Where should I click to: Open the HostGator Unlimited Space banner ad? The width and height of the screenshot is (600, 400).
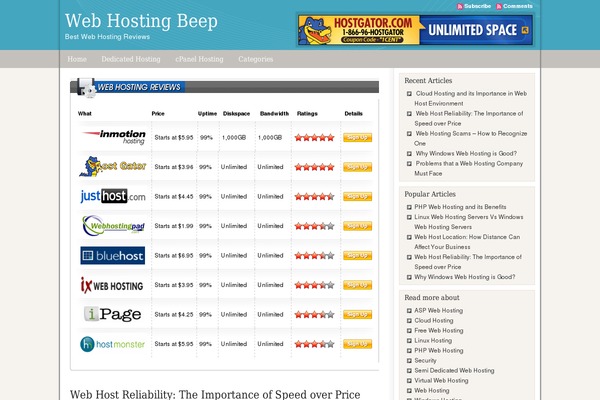(415, 30)
